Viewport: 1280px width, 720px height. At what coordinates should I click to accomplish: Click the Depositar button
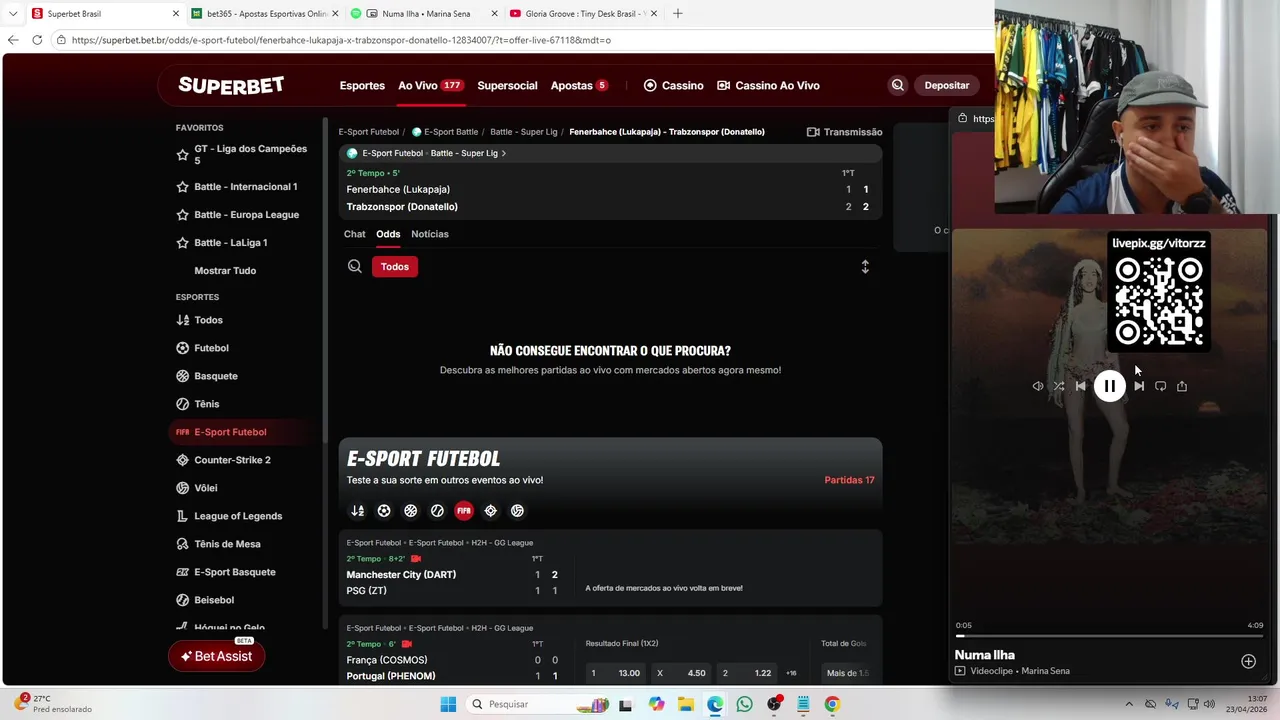pyautogui.click(x=947, y=85)
